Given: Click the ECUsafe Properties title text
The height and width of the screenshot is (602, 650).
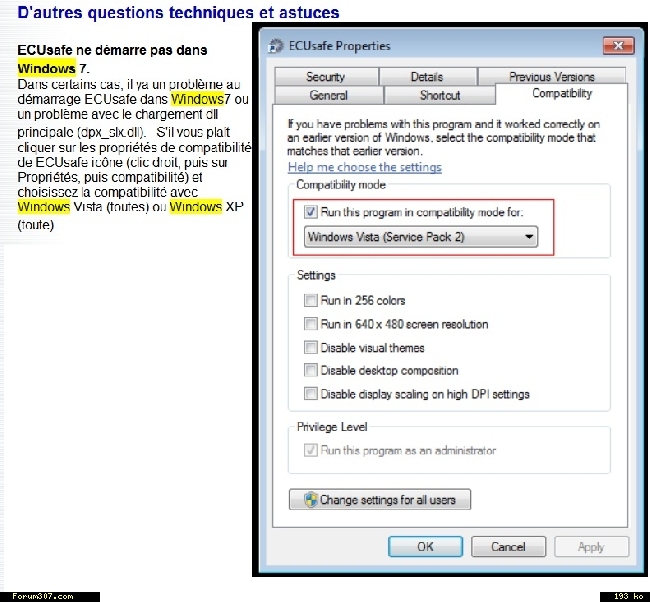Looking at the screenshot, I should (340, 46).
